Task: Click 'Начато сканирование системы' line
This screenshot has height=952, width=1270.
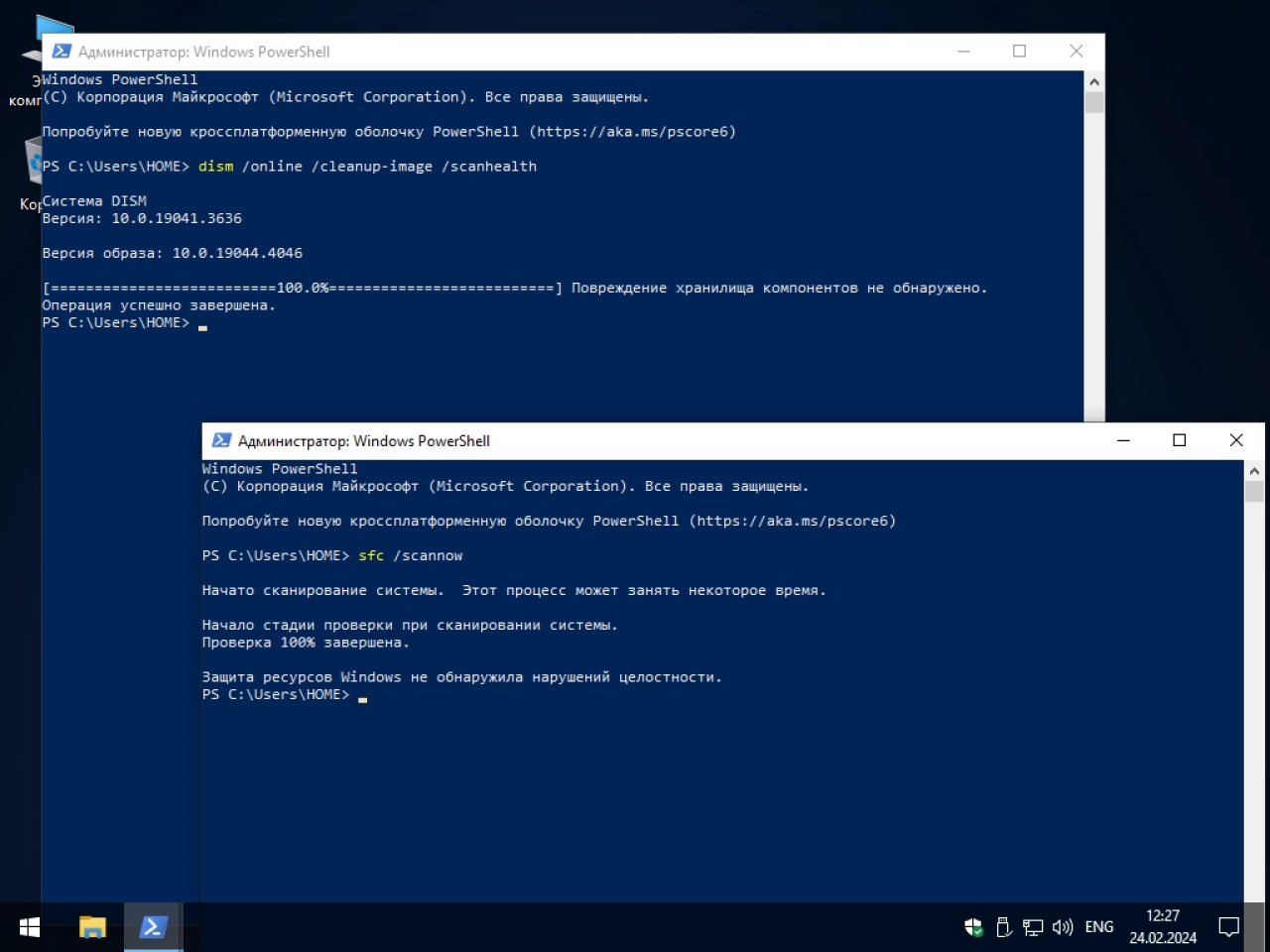Action: point(514,590)
